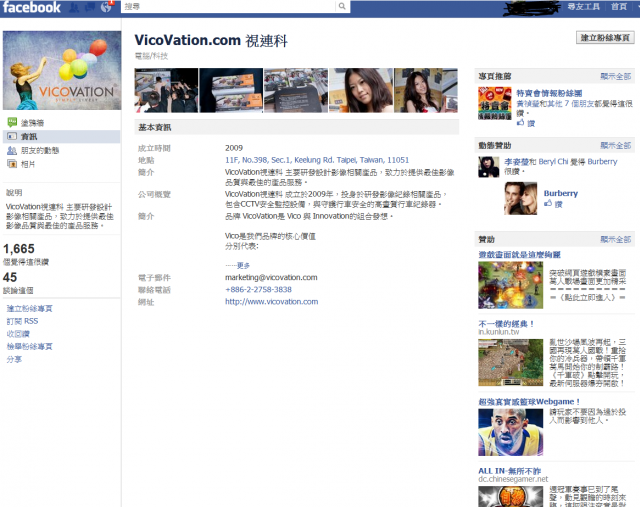Open the VicoVation profile picture
The width and height of the screenshot is (640, 507).
(x=62, y=70)
